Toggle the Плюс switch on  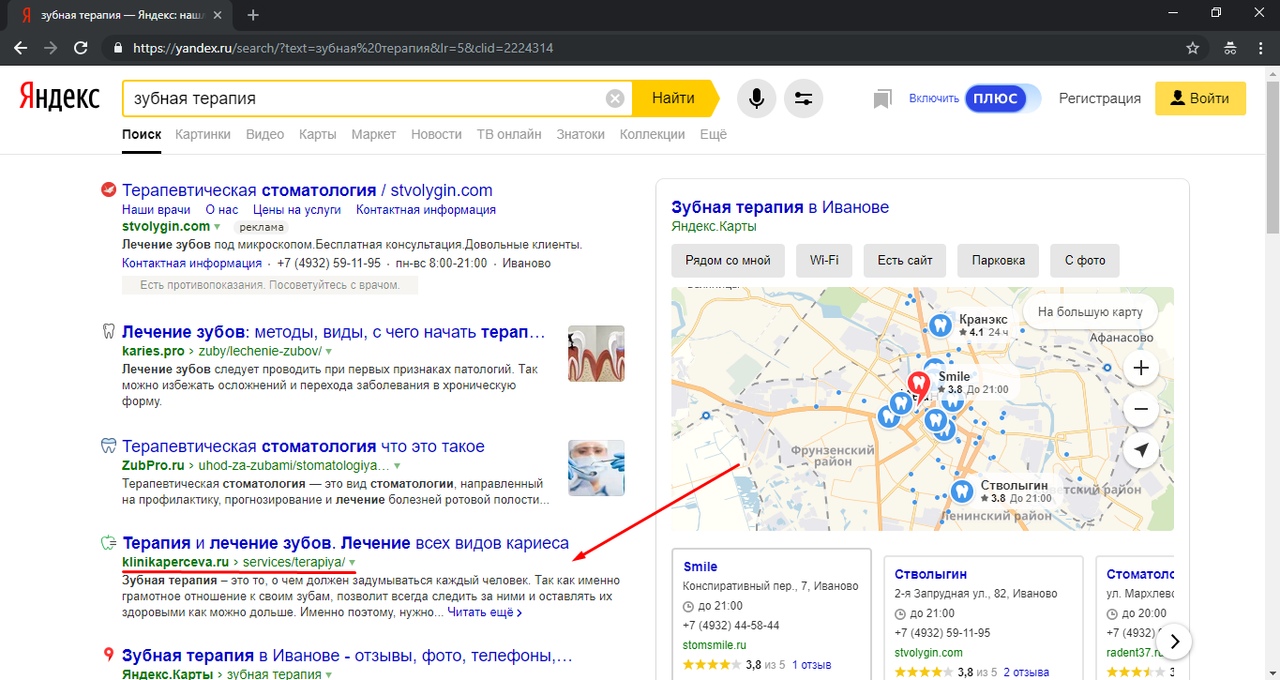click(1002, 98)
